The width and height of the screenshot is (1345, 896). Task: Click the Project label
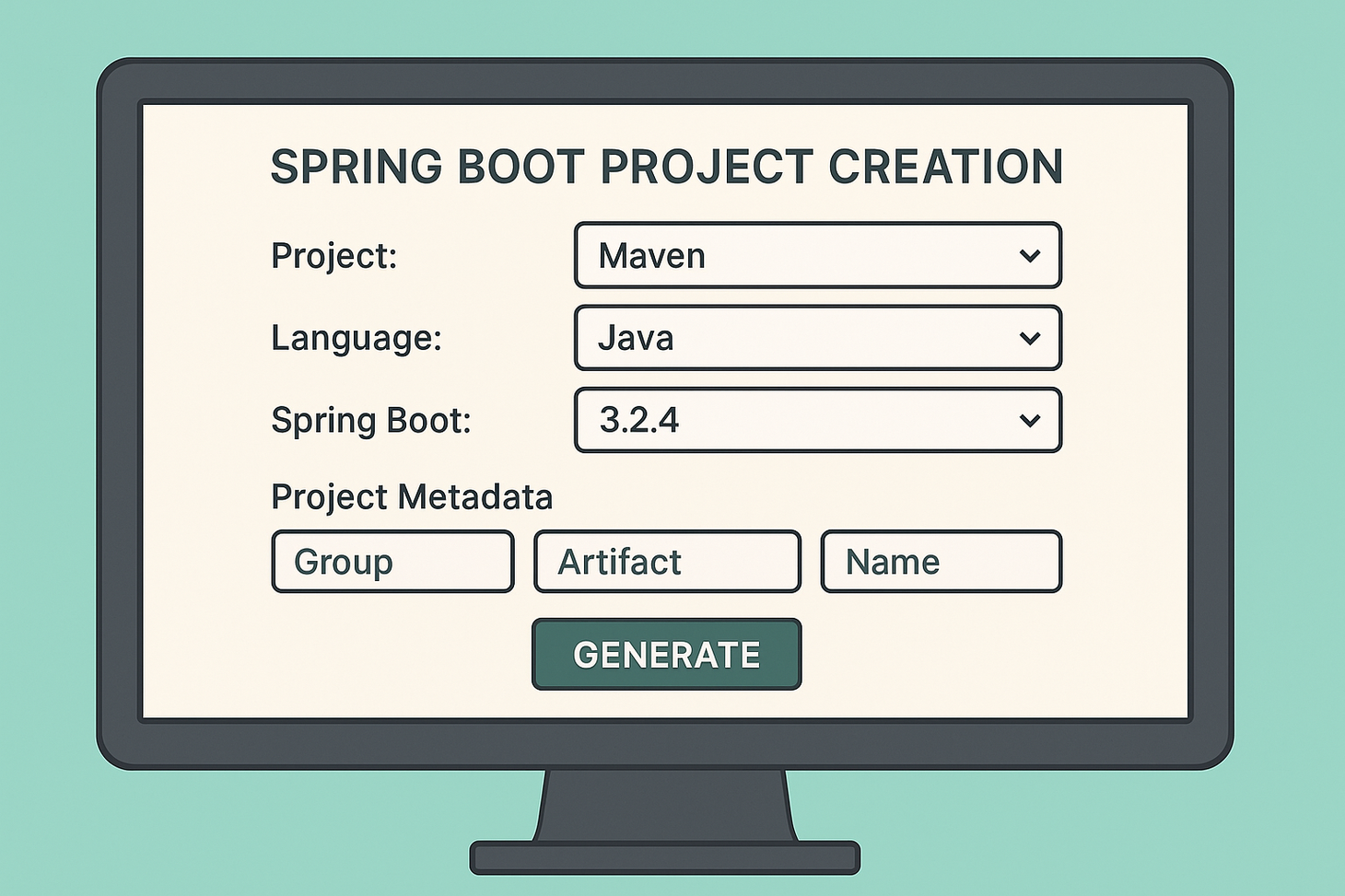334,256
